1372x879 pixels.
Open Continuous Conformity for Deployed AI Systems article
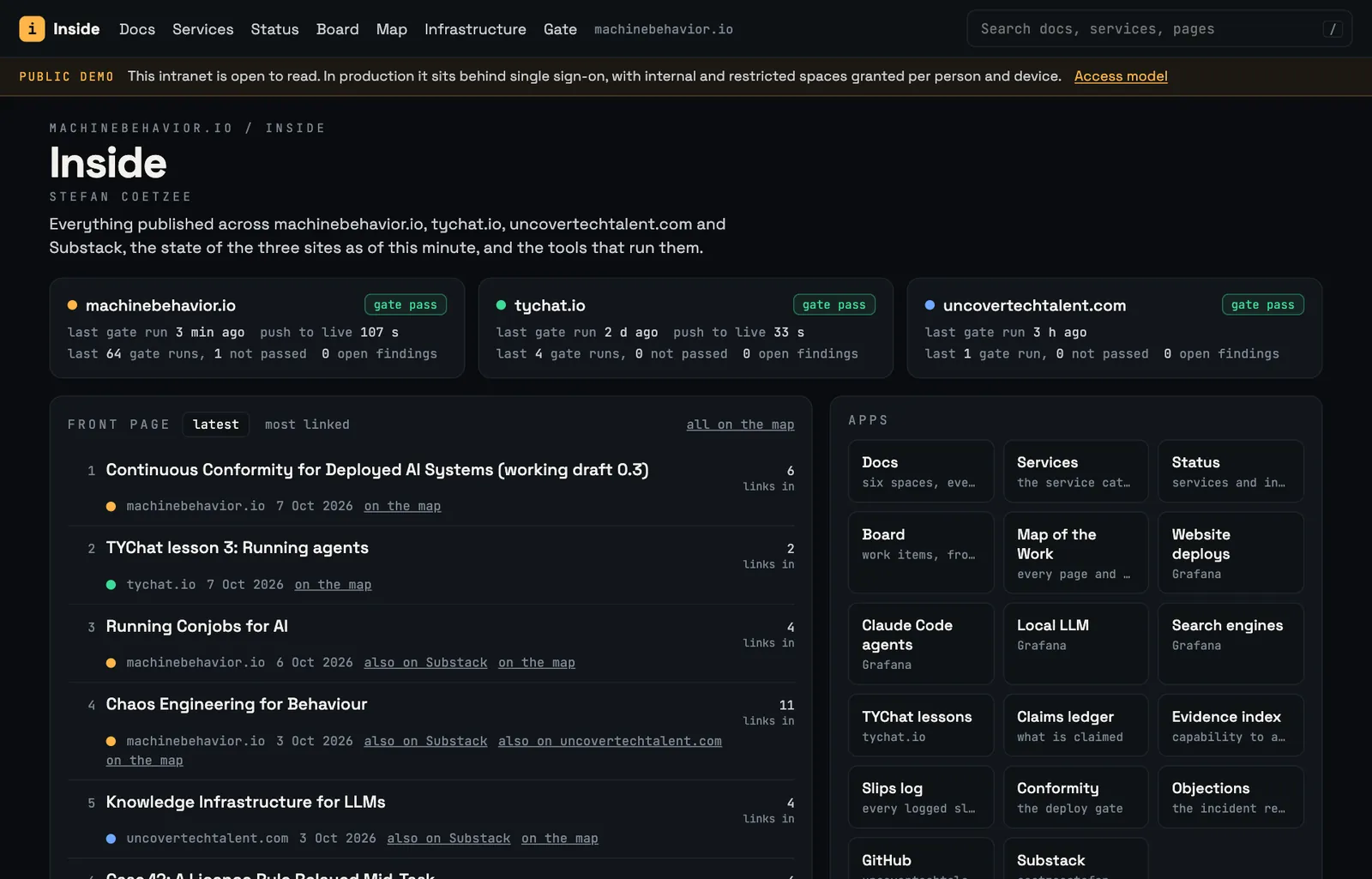coord(377,470)
